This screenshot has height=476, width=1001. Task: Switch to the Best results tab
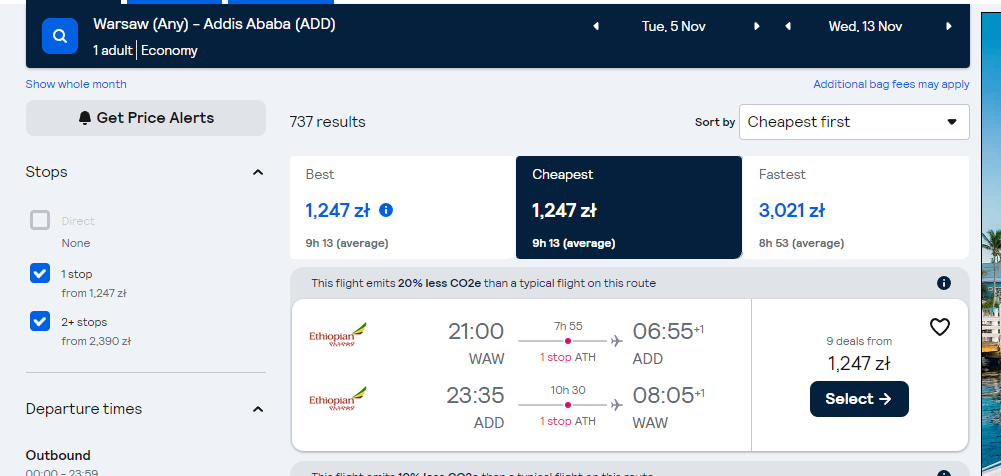coord(403,207)
